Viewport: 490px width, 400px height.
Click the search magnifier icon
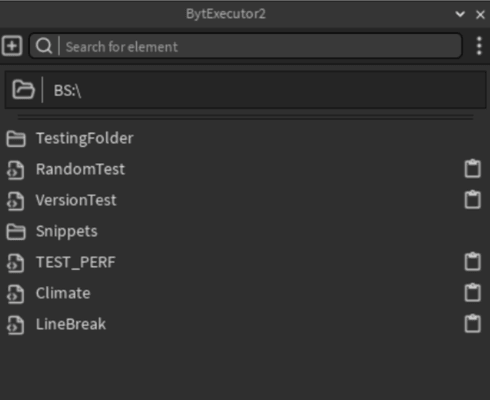click(x=44, y=46)
